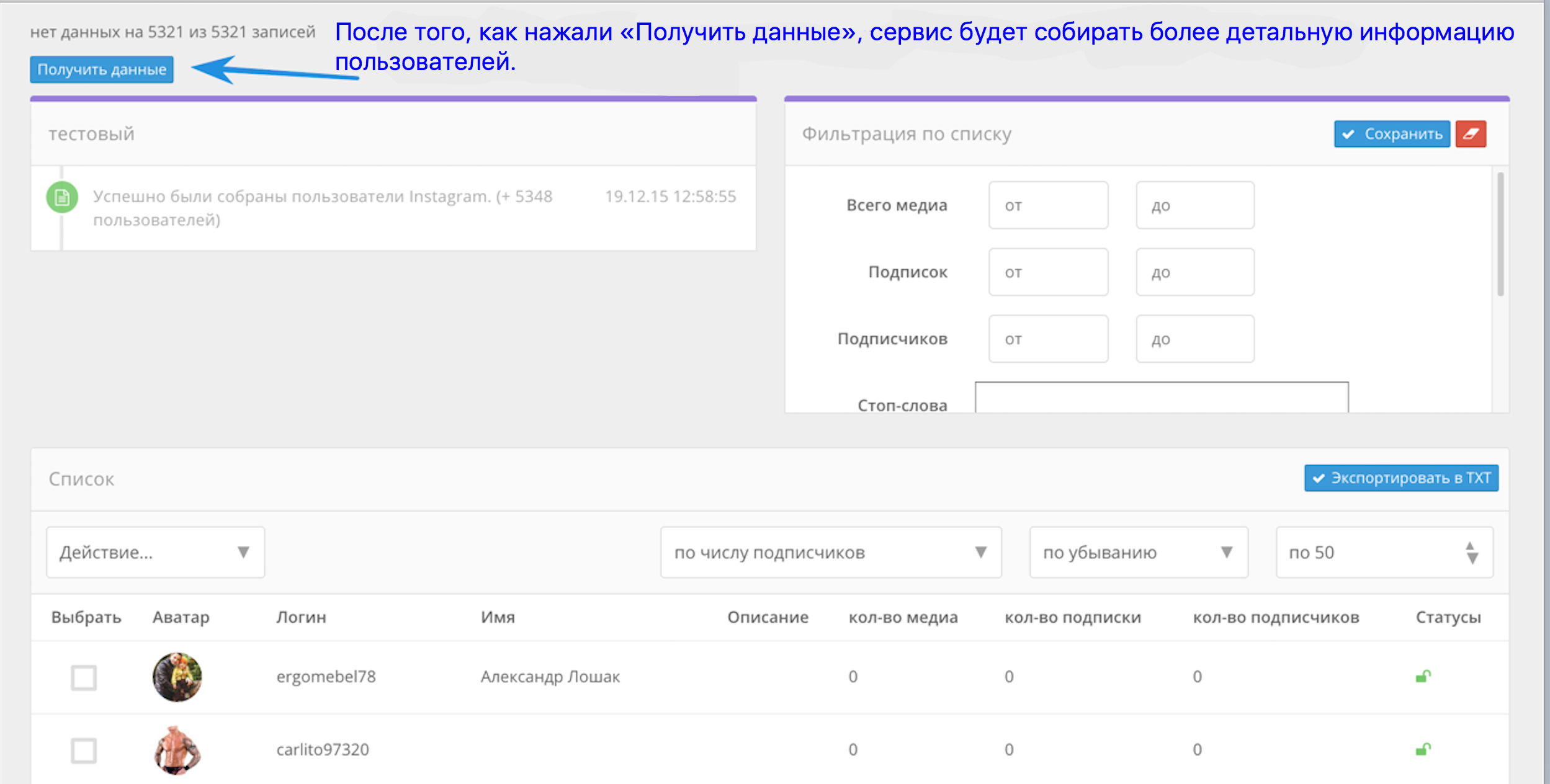The width and height of the screenshot is (1550, 784).
Task: Open avatar of user carlito97320
Action: (177, 750)
